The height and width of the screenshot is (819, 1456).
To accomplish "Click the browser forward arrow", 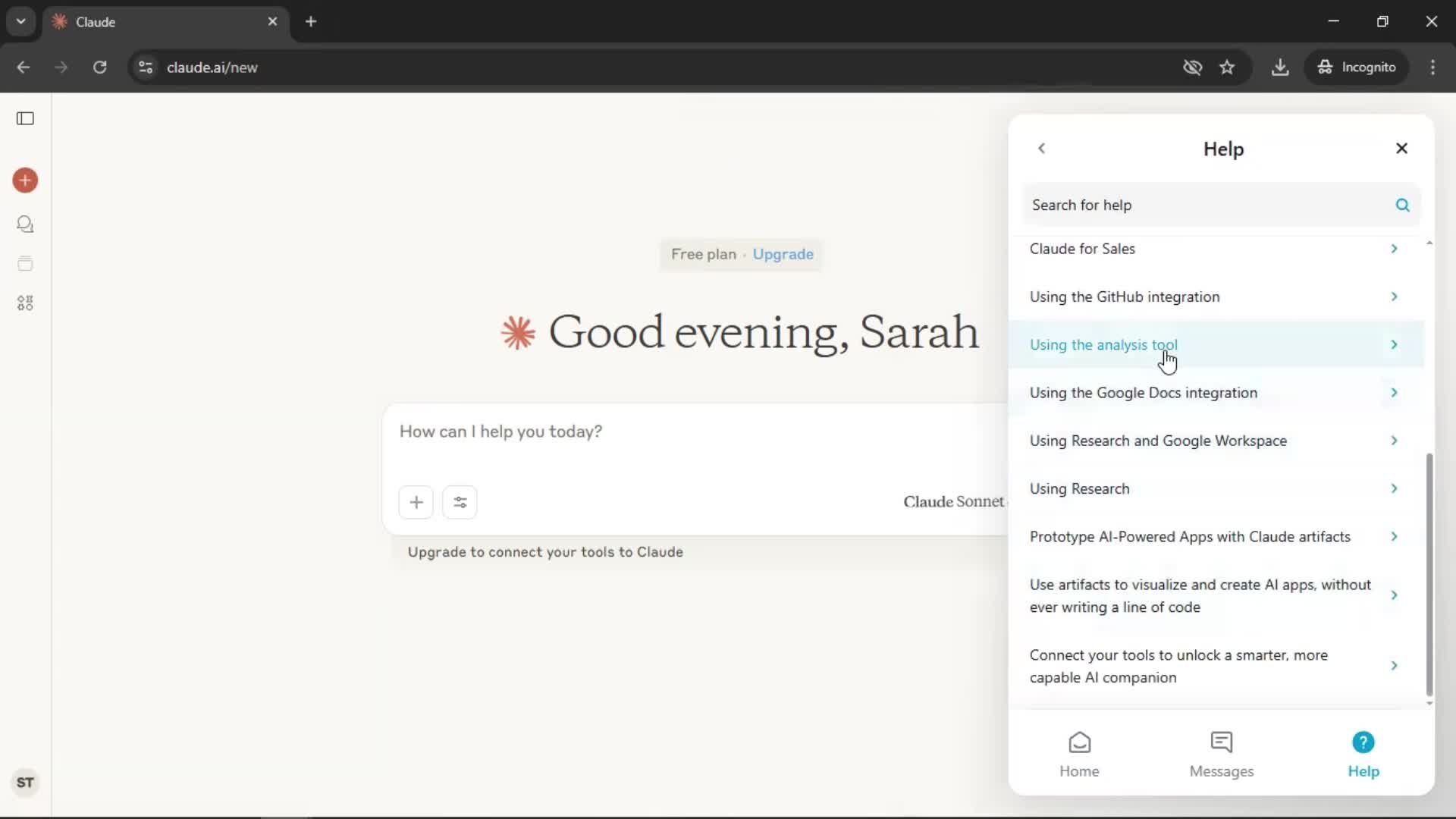I will point(61,67).
